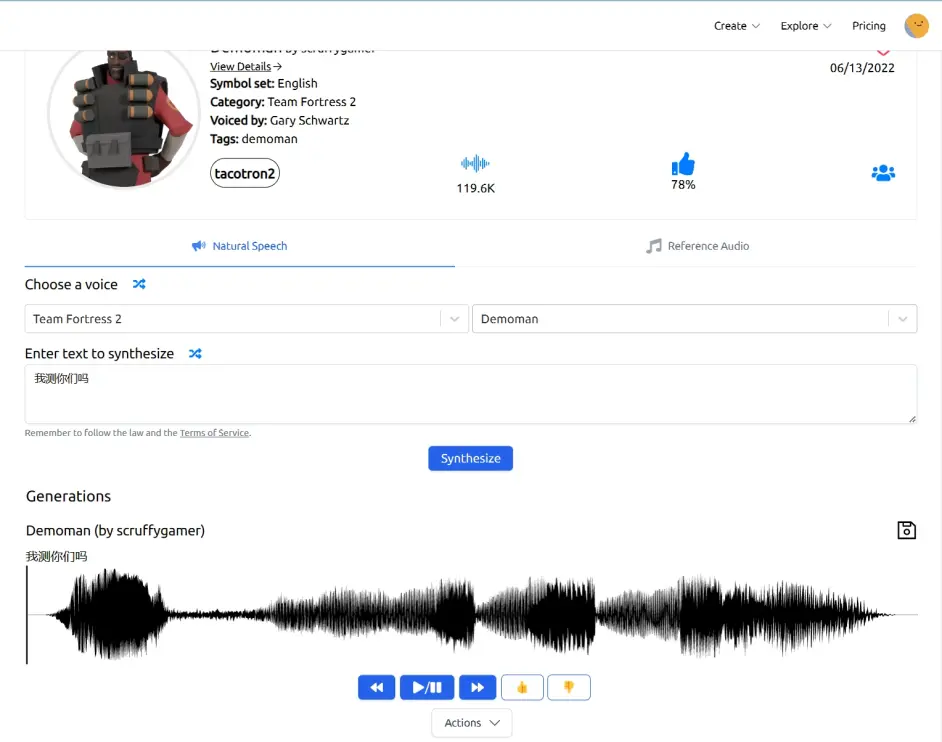Open the Team Fortress 2 category dropdown
The height and width of the screenshot is (742, 942).
click(246, 319)
